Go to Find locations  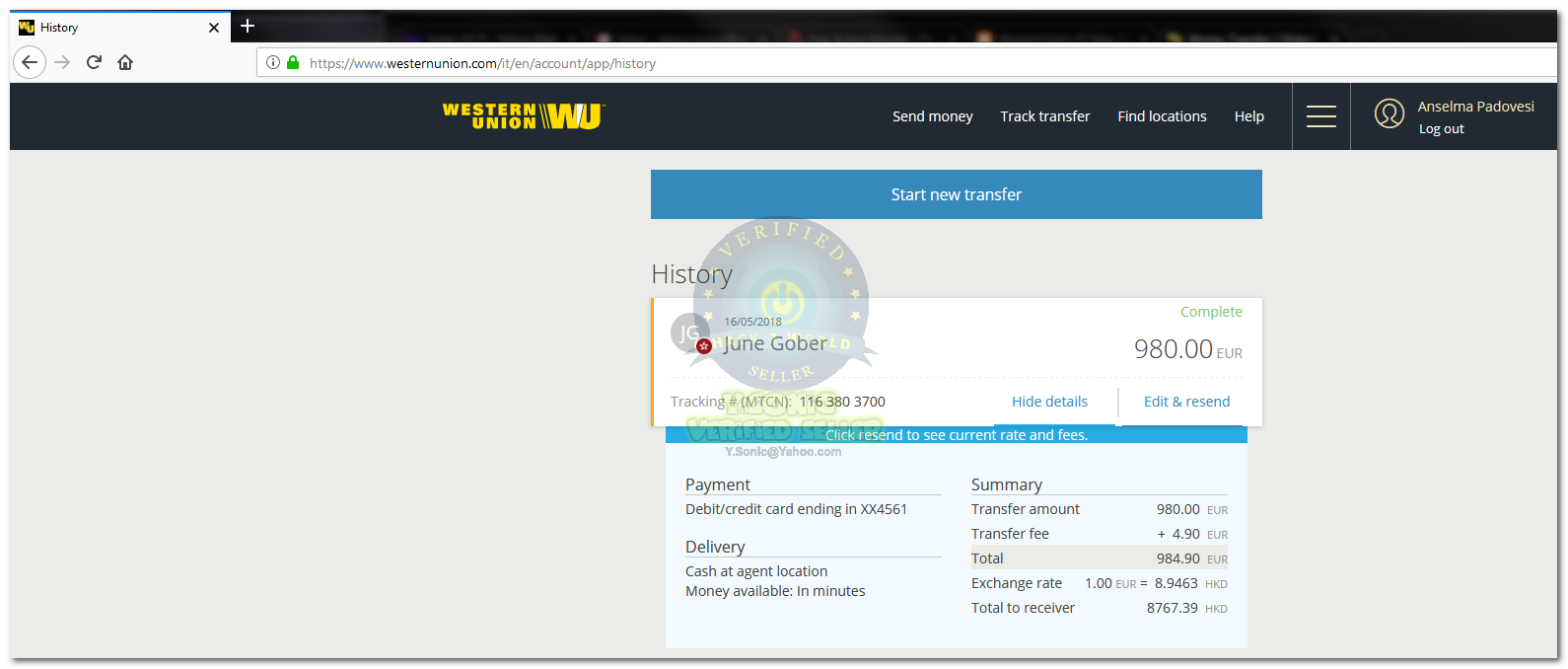pyautogui.click(x=1162, y=116)
